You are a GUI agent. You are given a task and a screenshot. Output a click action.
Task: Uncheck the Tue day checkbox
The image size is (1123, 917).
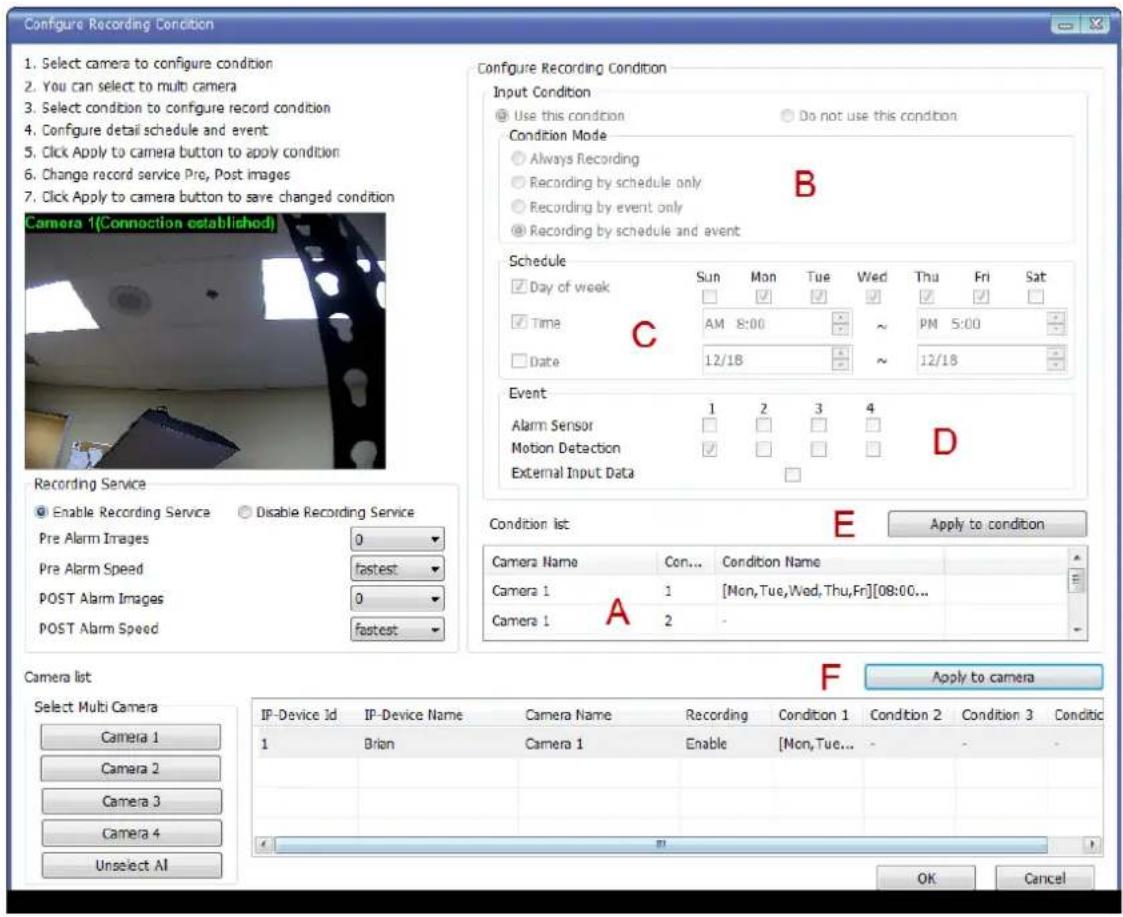[x=818, y=297]
